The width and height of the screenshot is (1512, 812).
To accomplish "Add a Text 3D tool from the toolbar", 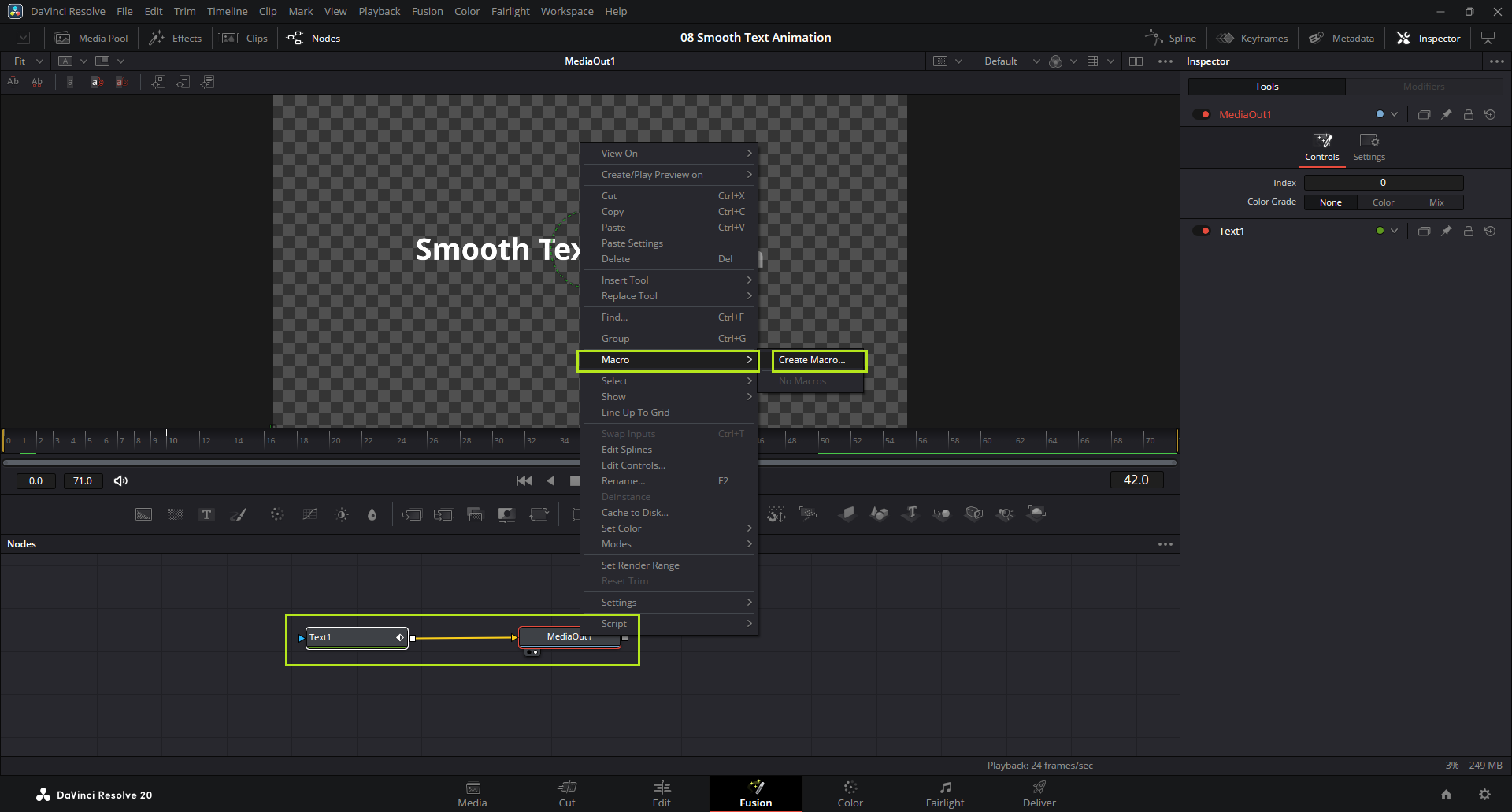I will point(911,514).
